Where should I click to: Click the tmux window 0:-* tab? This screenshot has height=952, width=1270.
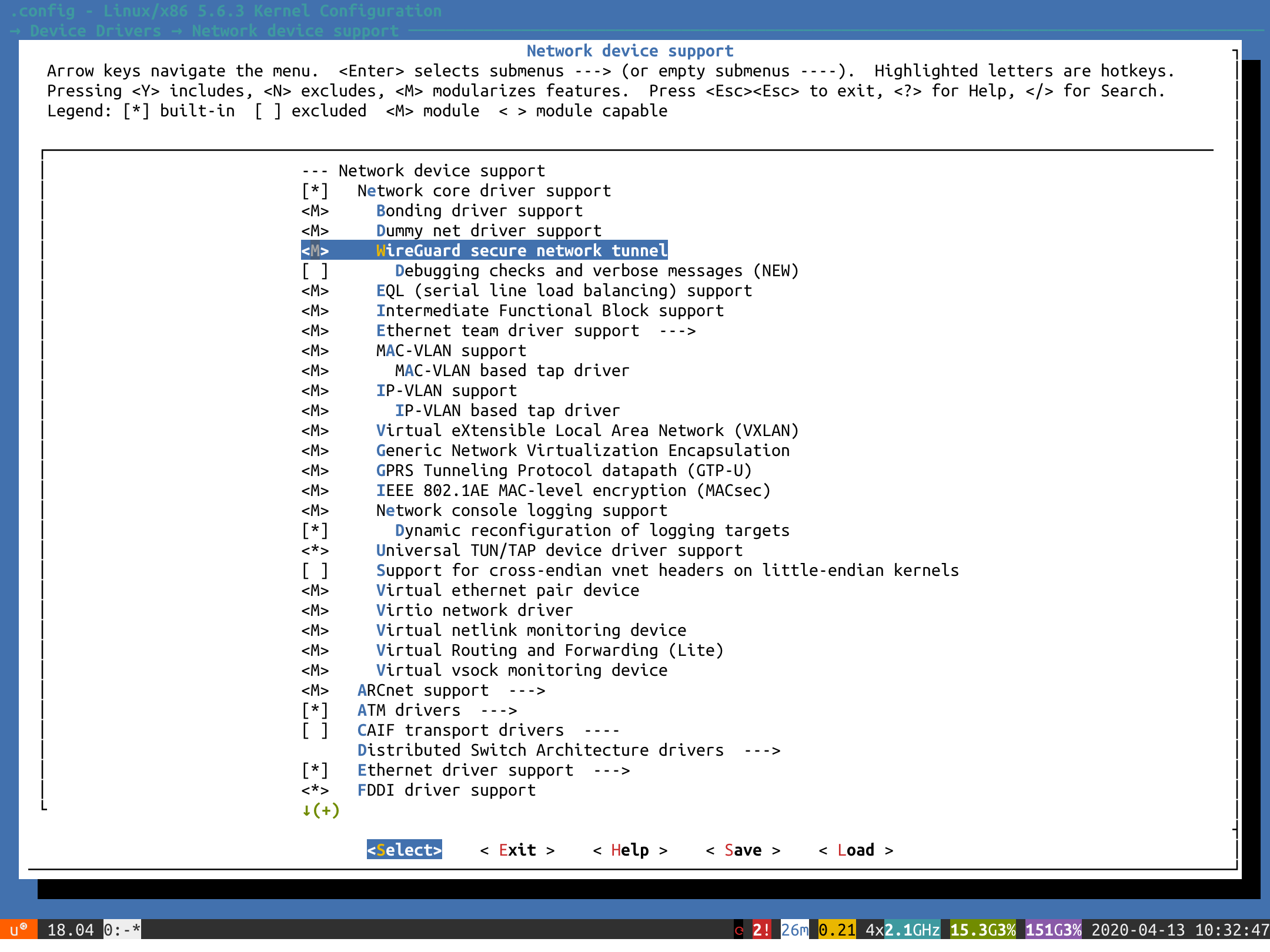coord(122,930)
